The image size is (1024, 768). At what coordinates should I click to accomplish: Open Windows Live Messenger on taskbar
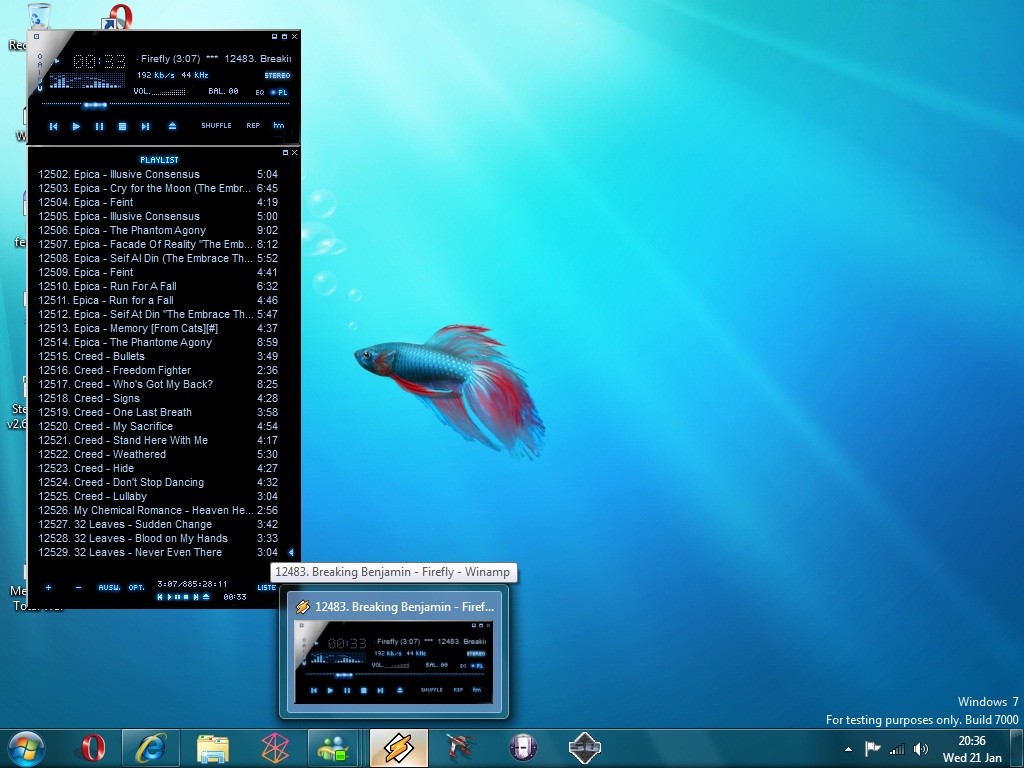pos(334,748)
